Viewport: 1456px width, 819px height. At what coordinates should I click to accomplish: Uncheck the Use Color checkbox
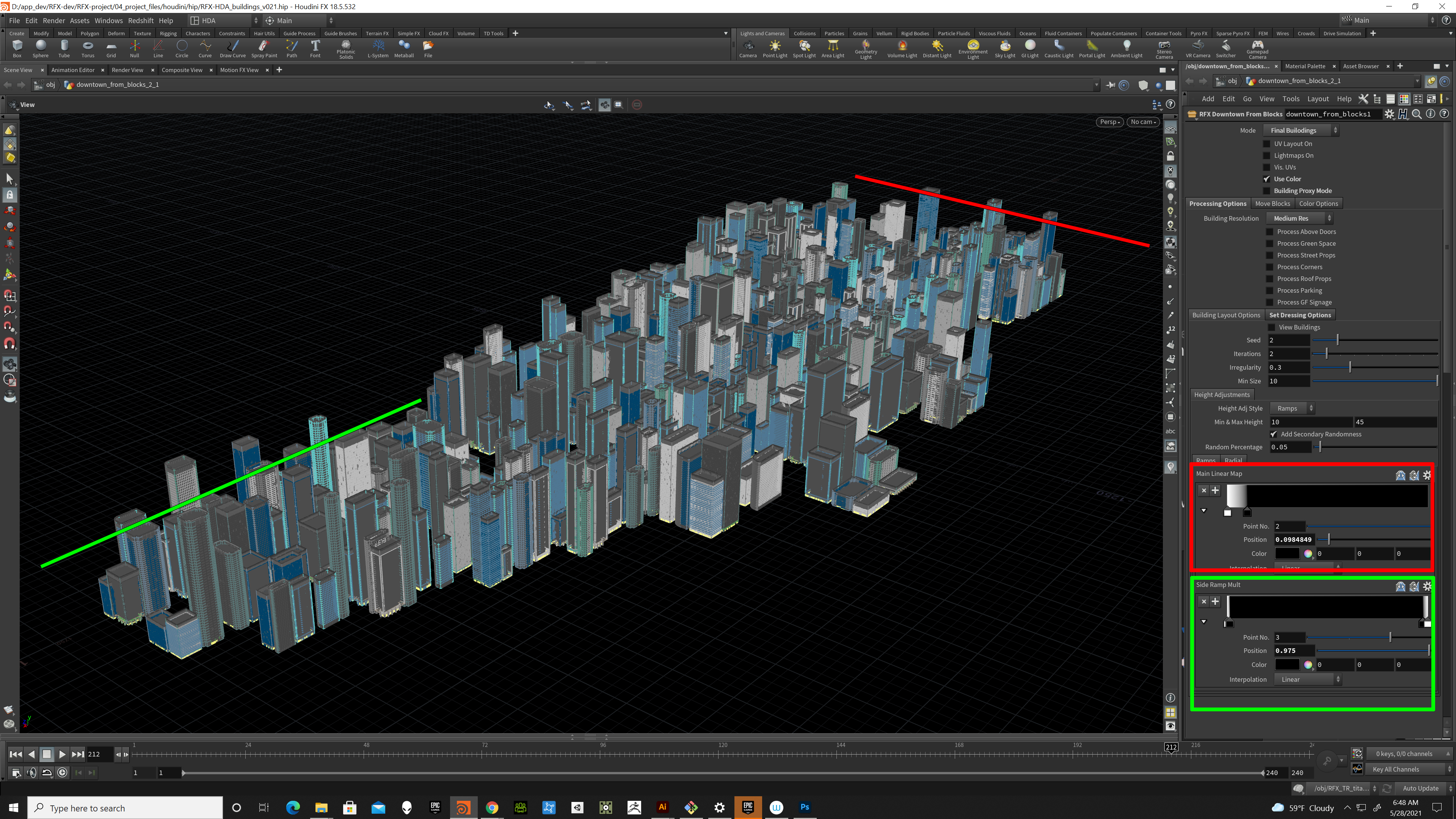coord(1267,179)
